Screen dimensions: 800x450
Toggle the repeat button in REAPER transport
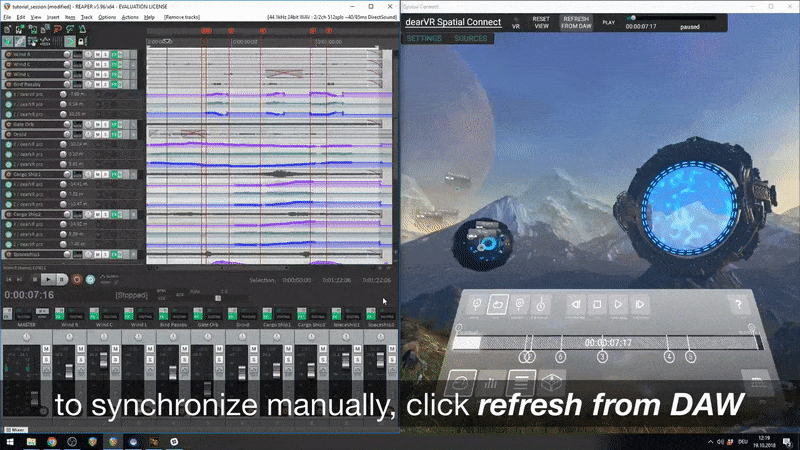click(x=90, y=280)
